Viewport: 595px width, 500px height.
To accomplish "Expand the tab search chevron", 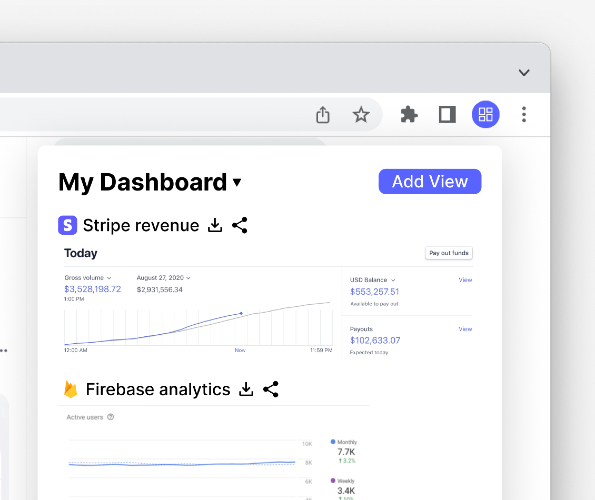I will pyautogui.click(x=524, y=72).
